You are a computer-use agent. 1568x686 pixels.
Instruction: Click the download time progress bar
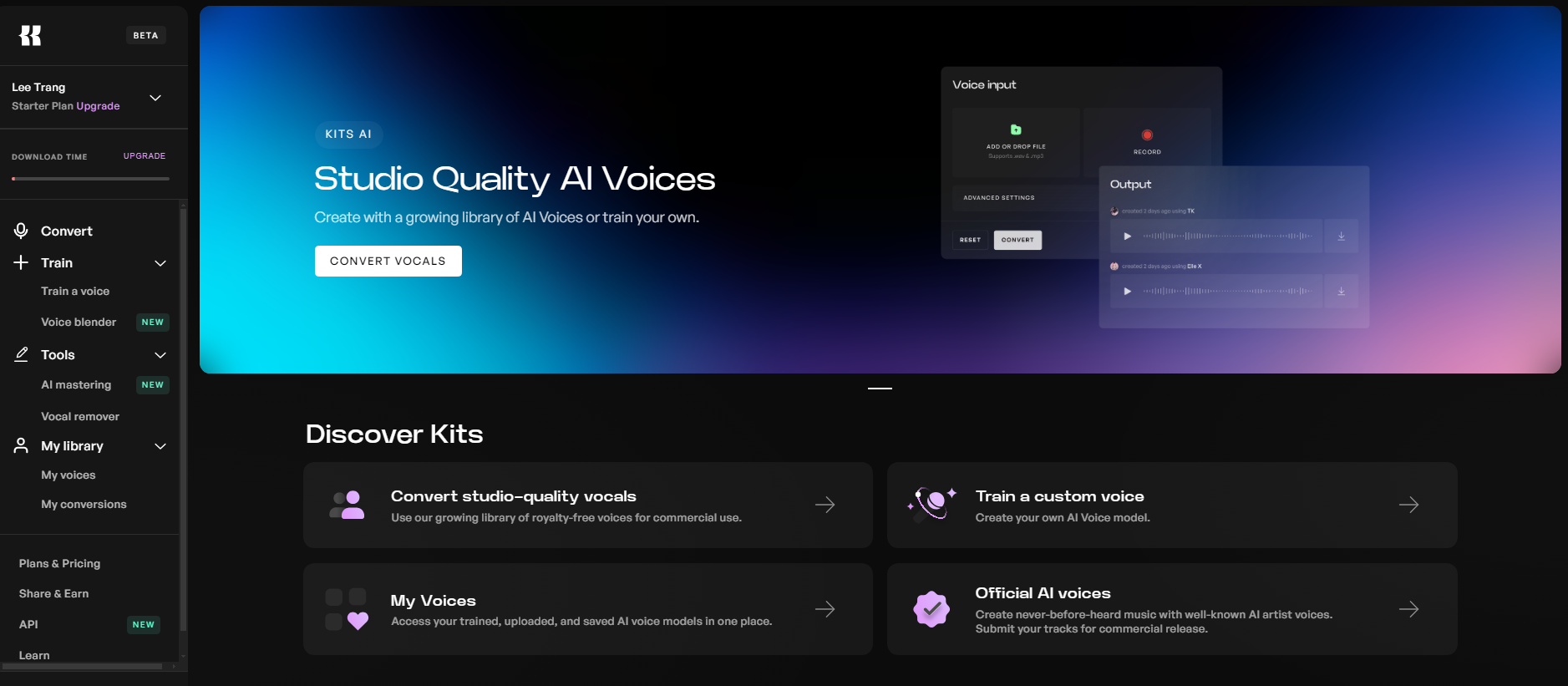pos(90,179)
